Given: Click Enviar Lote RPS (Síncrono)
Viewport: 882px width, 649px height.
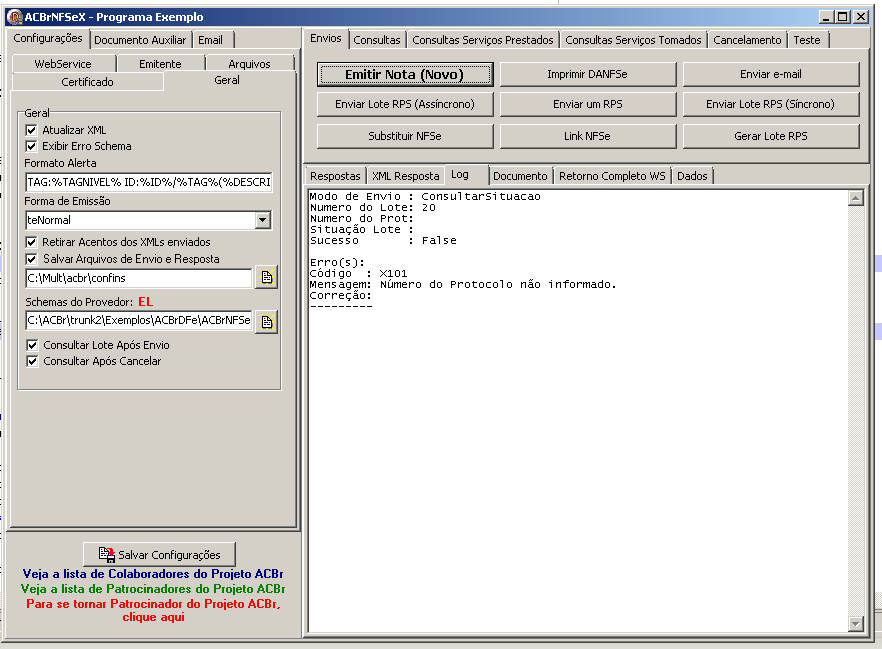Looking at the screenshot, I should pos(771,104).
